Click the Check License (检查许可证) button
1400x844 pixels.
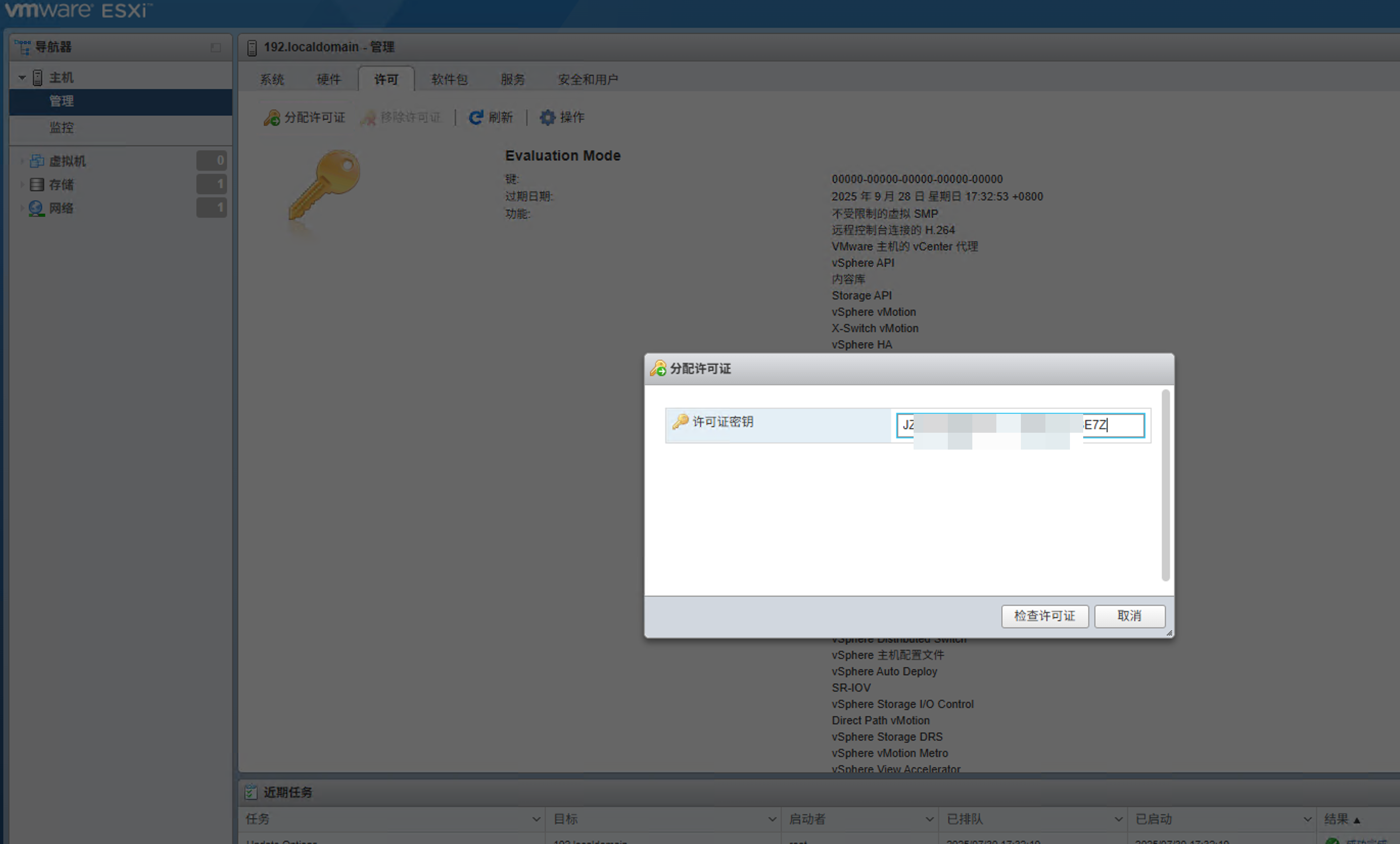[x=1044, y=616]
